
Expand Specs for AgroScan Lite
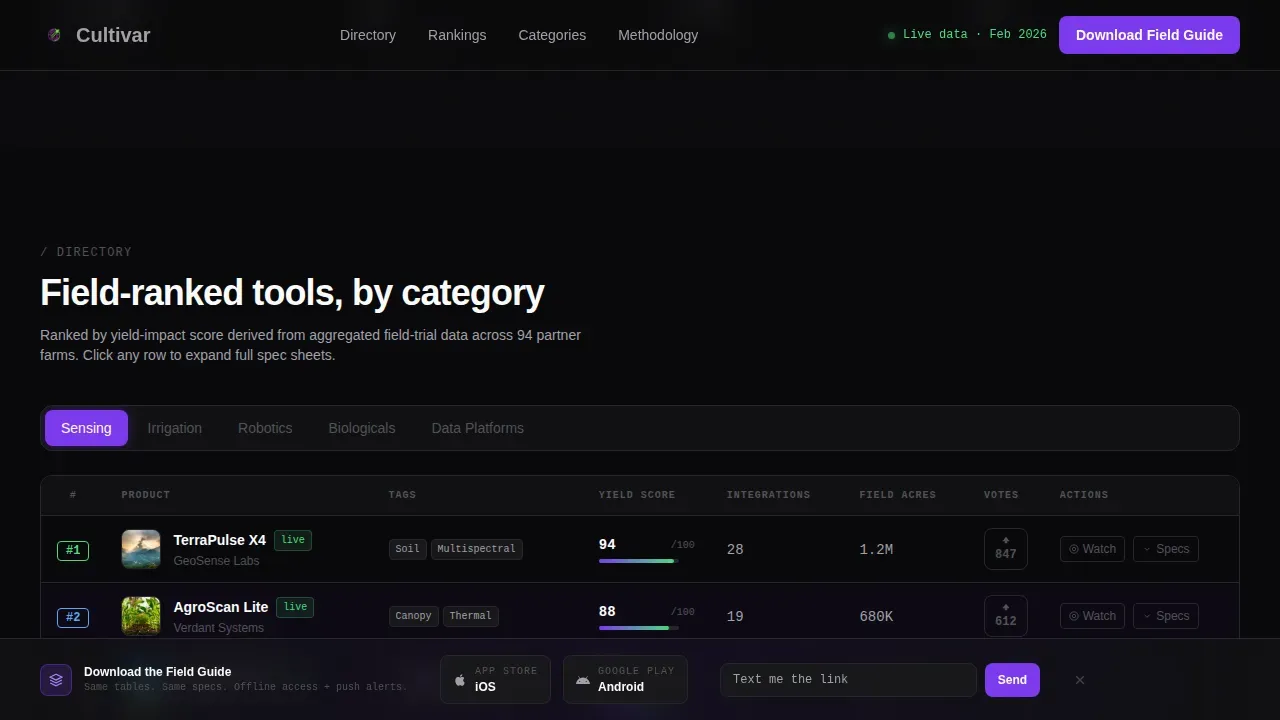coord(1166,616)
